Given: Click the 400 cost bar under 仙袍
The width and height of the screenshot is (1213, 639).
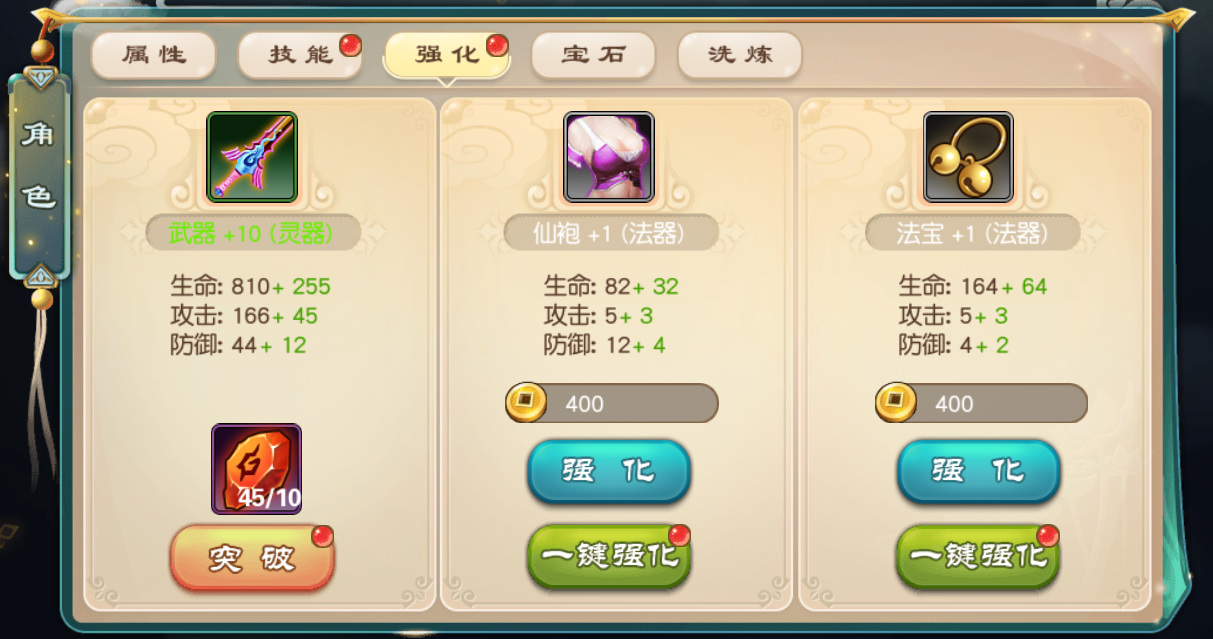Looking at the screenshot, I should pyautogui.click(x=612, y=403).
